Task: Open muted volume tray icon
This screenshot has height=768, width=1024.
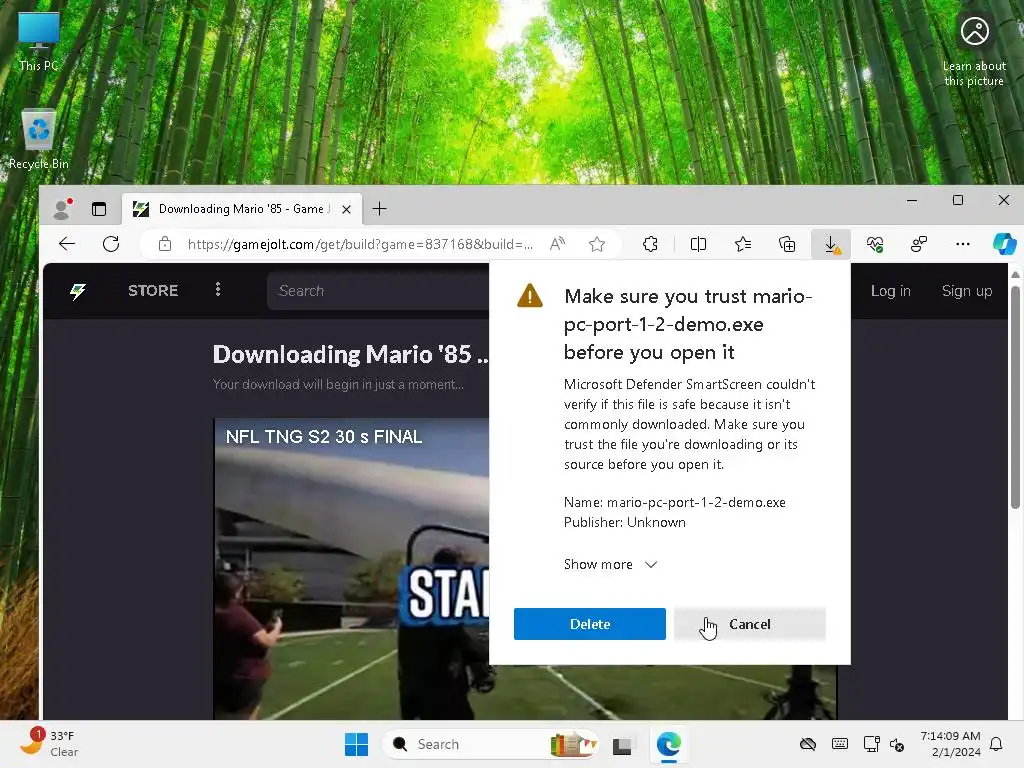Action: point(897,744)
